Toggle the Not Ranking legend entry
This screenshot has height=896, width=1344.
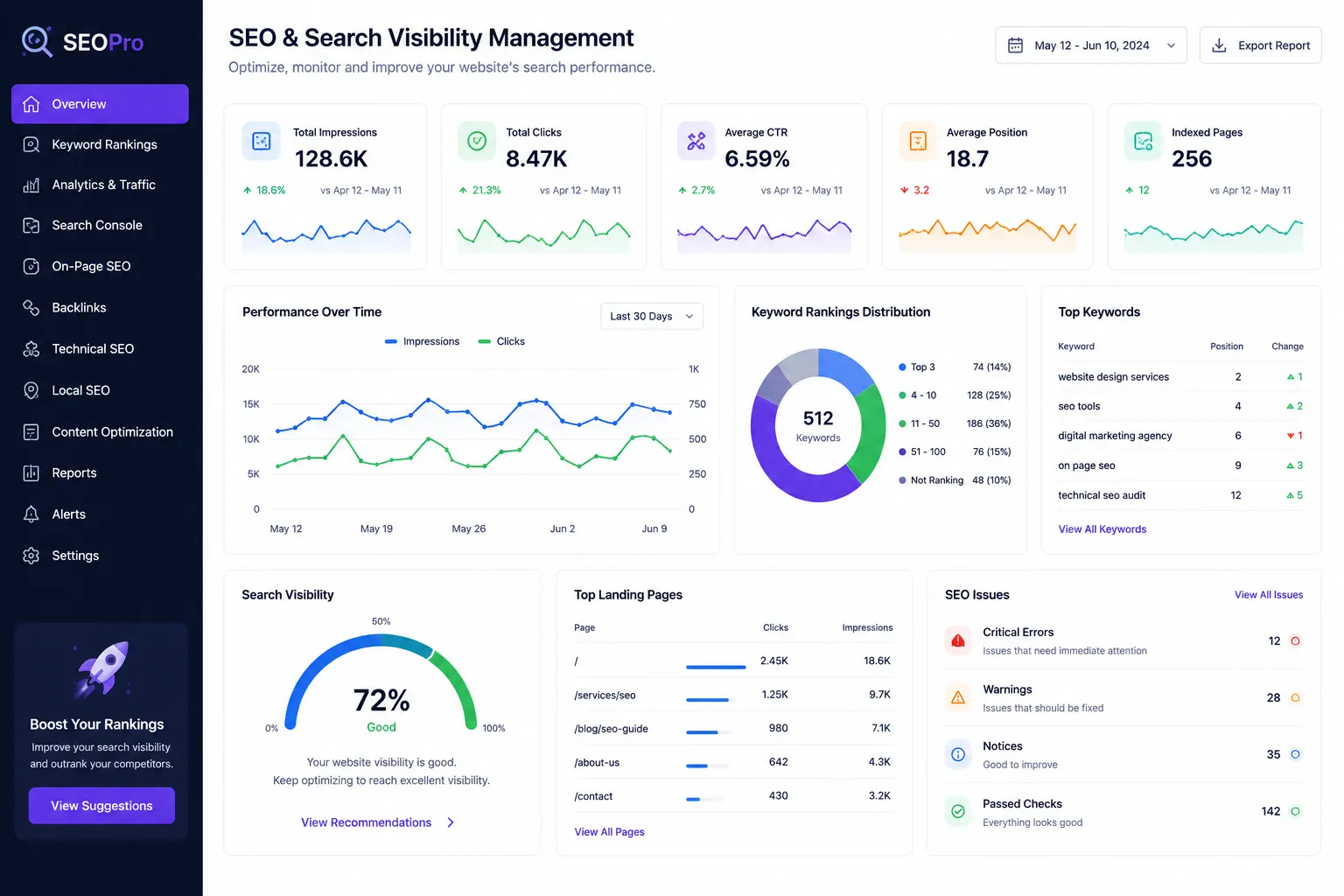coord(955,480)
